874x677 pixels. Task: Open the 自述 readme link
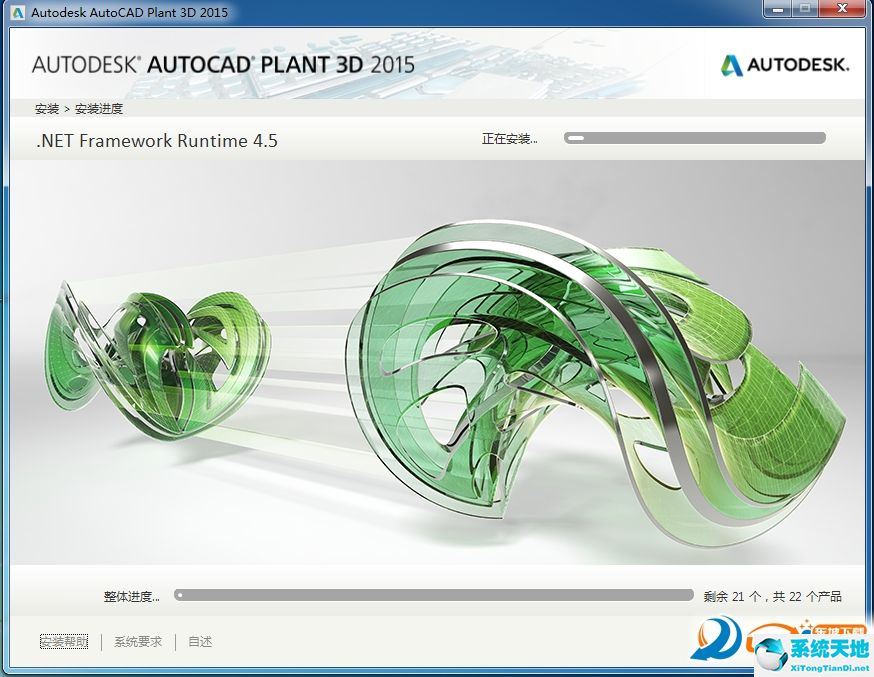click(198, 641)
